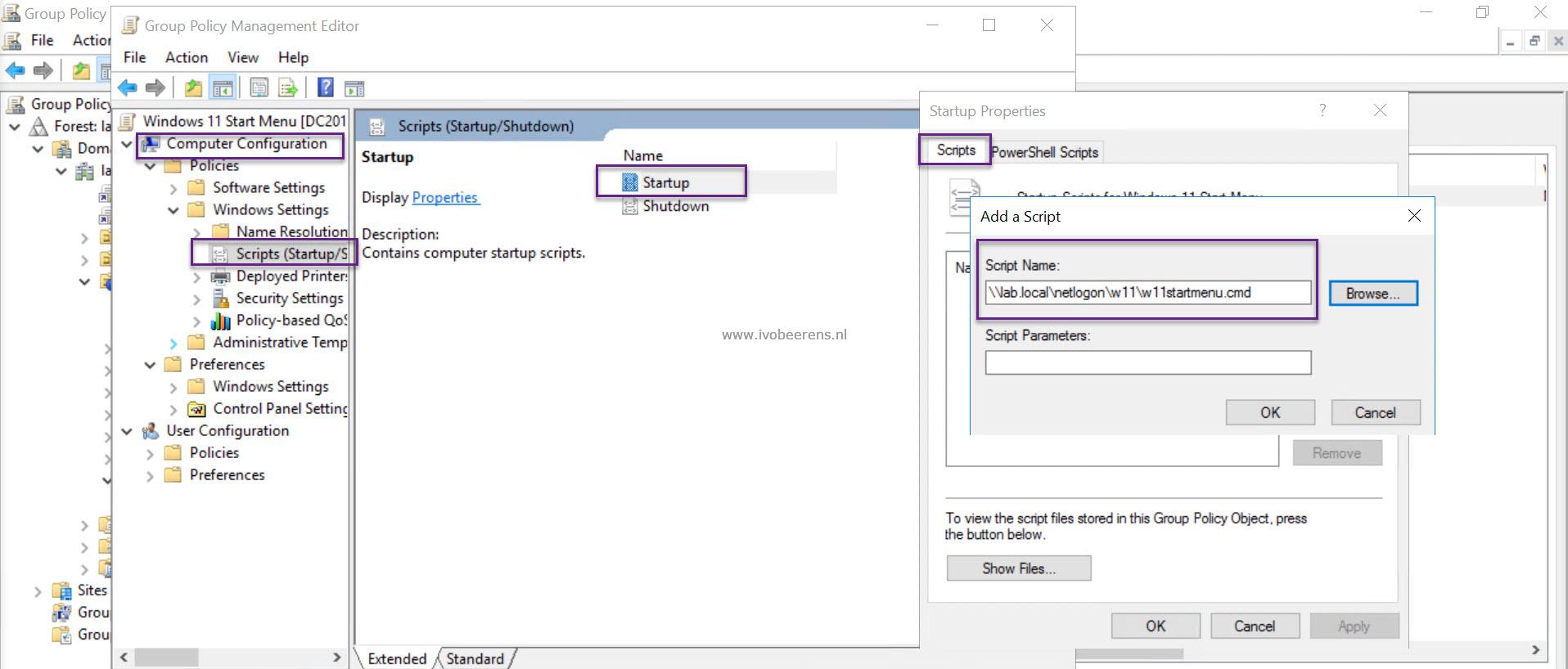This screenshot has width=1568, height=669.
Task: Open the Properties toolbar icon in the Editor
Action: click(259, 88)
